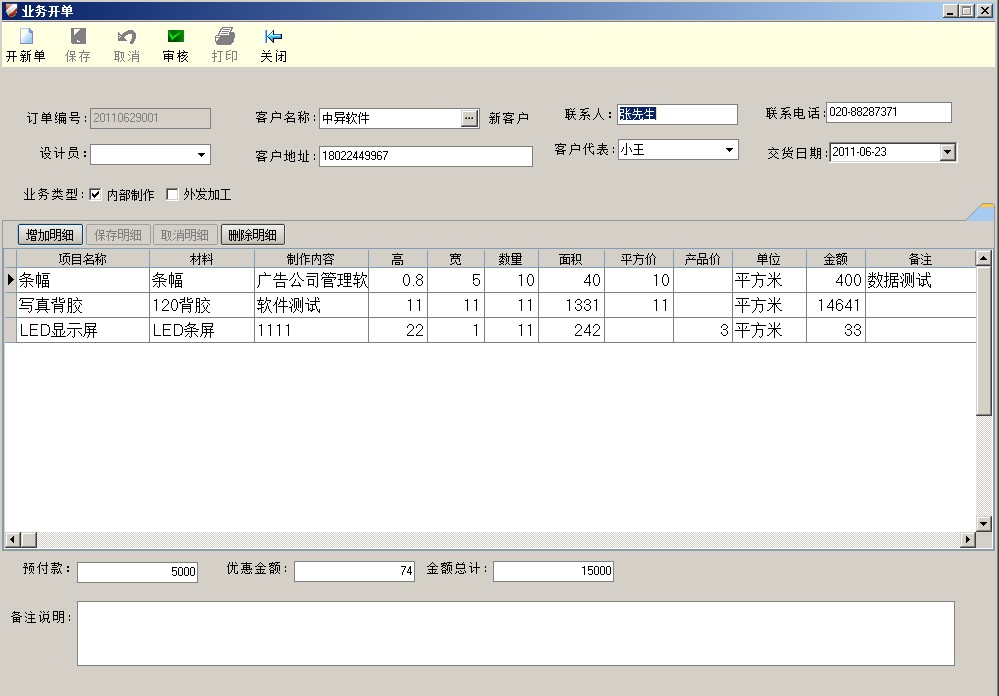Select the 写真背胶 row in table
The height and width of the screenshot is (696, 999).
83,306
